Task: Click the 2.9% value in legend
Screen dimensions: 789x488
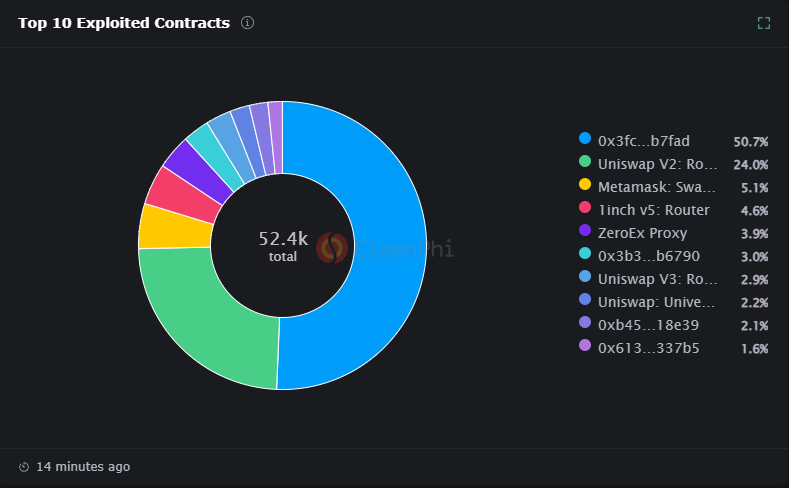Action: click(x=754, y=280)
